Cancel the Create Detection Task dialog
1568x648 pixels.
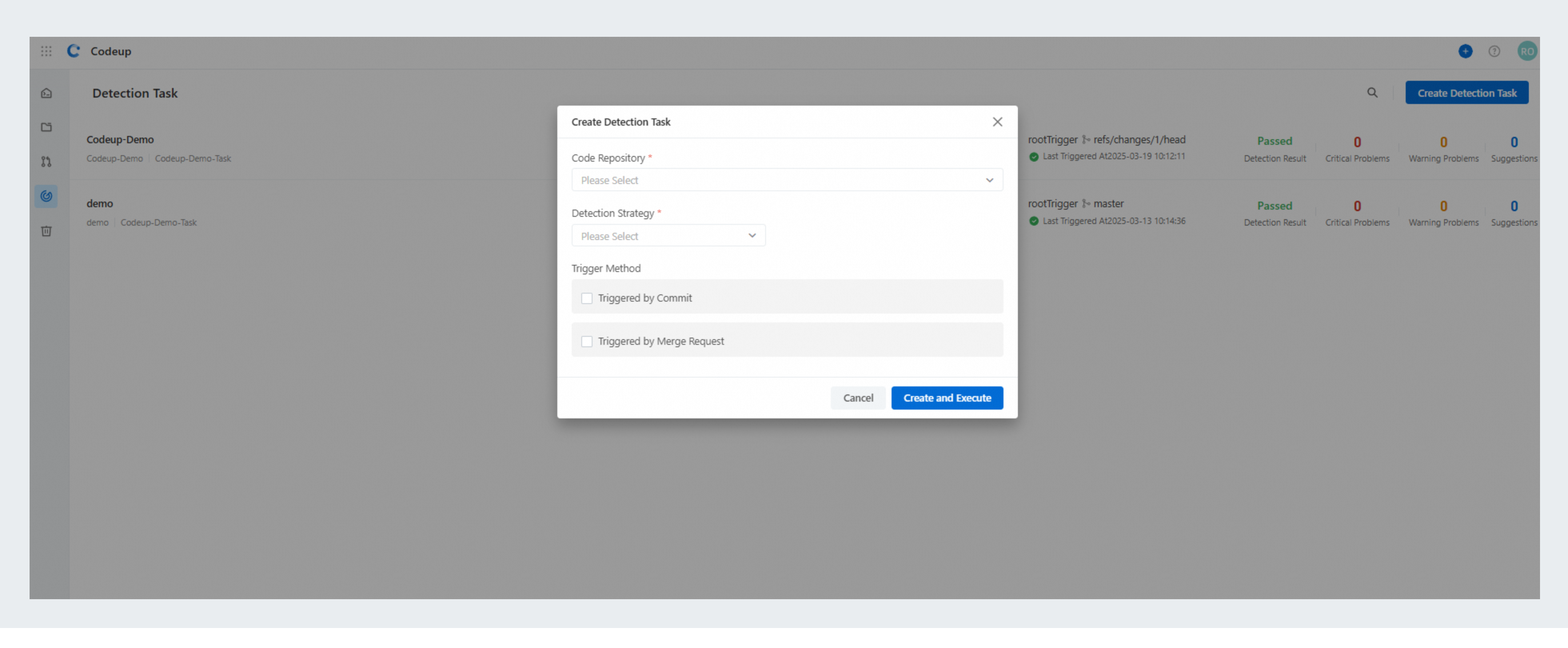pyautogui.click(x=858, y=398)
